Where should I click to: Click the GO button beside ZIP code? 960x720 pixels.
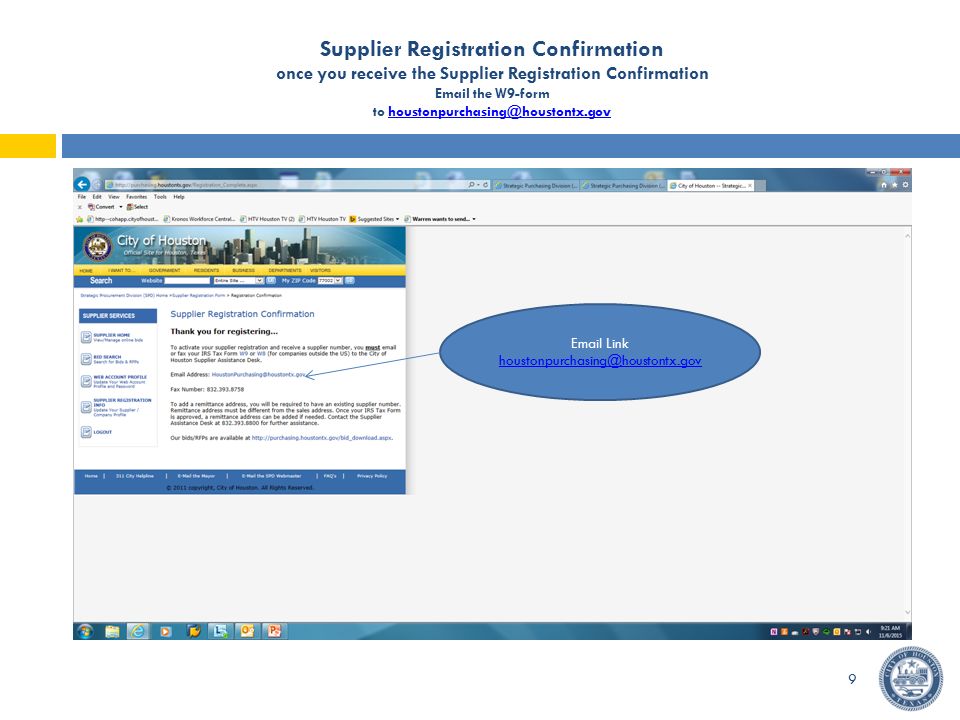coord(350,280)
